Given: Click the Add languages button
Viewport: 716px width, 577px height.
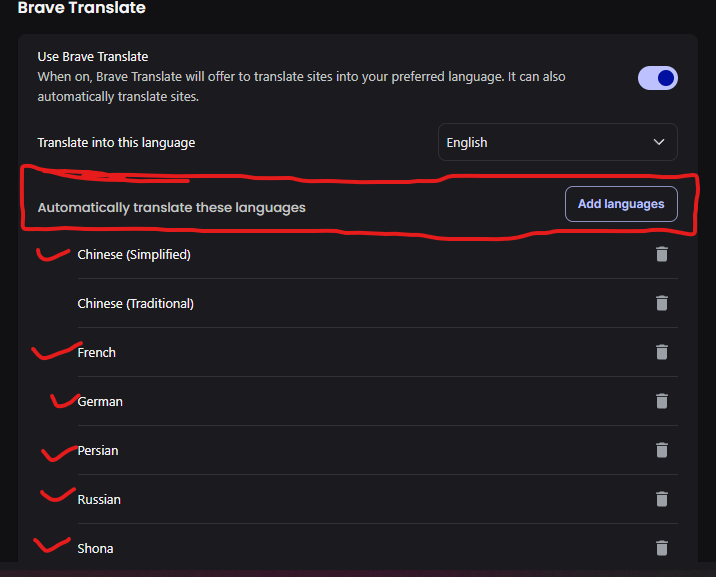Looking at the screenshot, I should click(621, 204).
